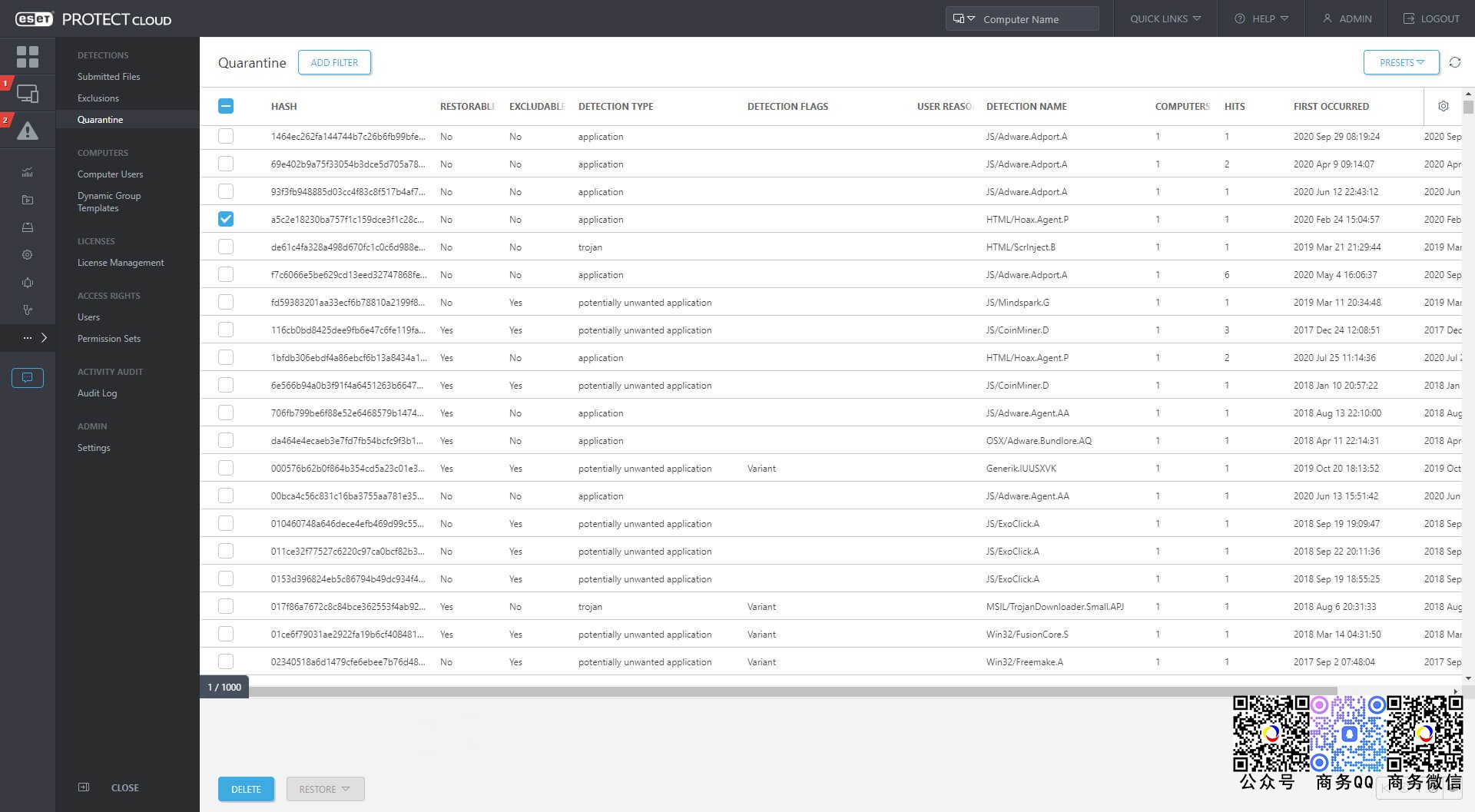Toggle the select-all checkbox in table header
The width and height of the screenshot is (1475, 812).
[x=226, y=106]
